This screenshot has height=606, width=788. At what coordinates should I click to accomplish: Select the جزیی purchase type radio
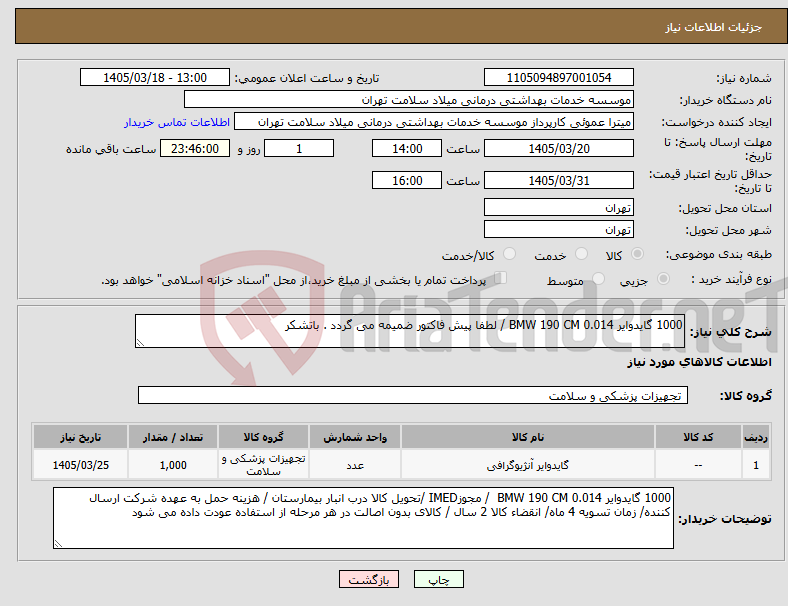[663, 279]
